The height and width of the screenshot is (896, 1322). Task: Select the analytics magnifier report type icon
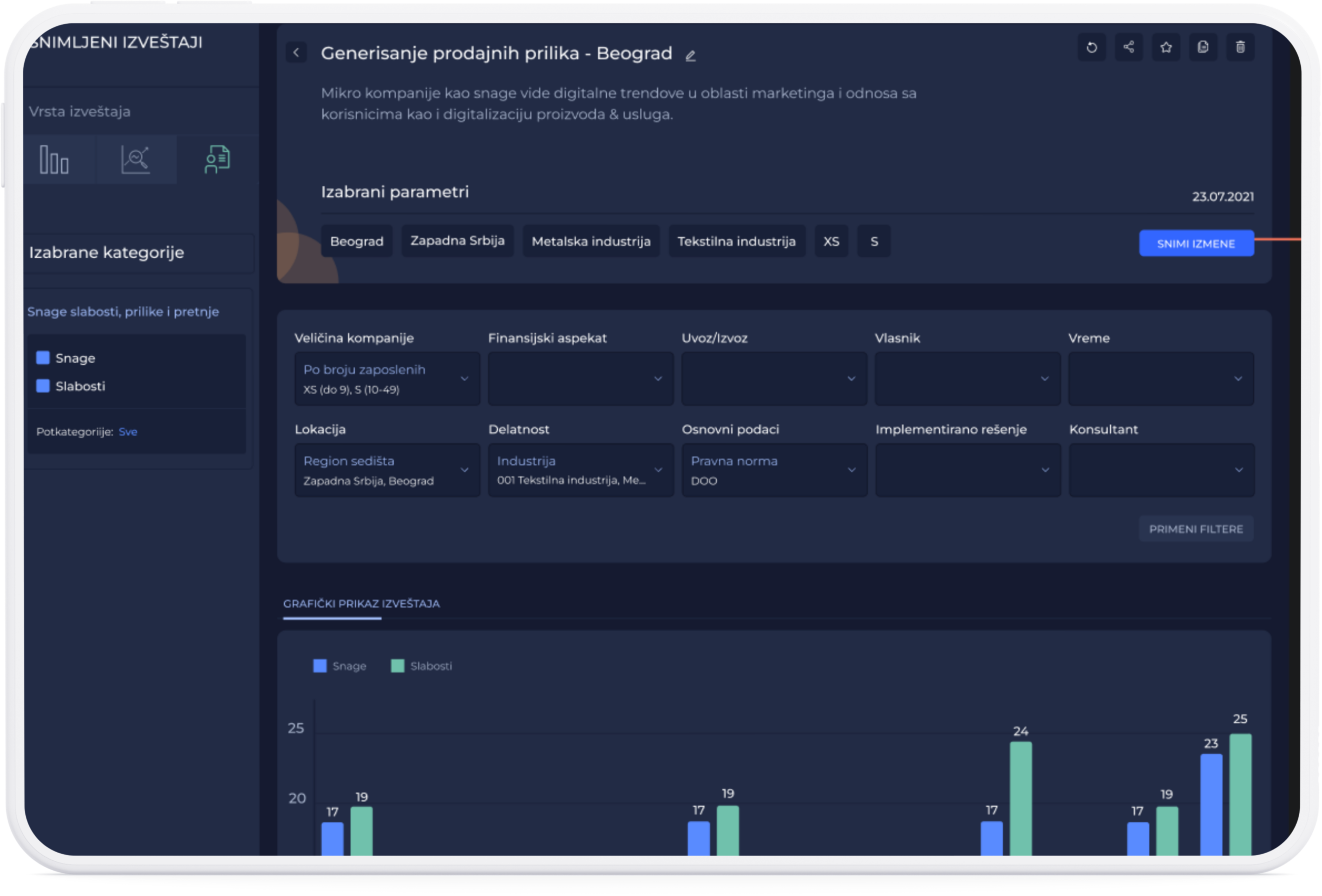135,159
